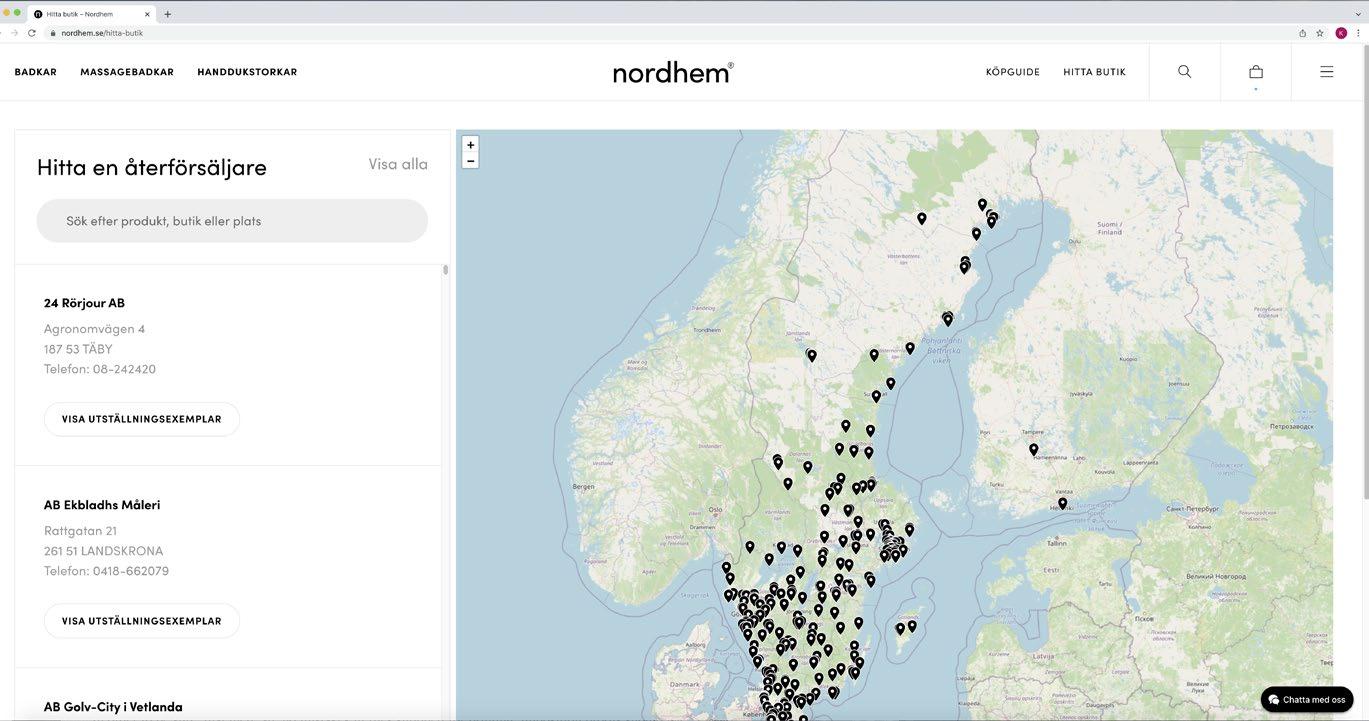Open the MASSAGEBADKAR menu
The image size is (1369, 721).
[x=127, y=72]
